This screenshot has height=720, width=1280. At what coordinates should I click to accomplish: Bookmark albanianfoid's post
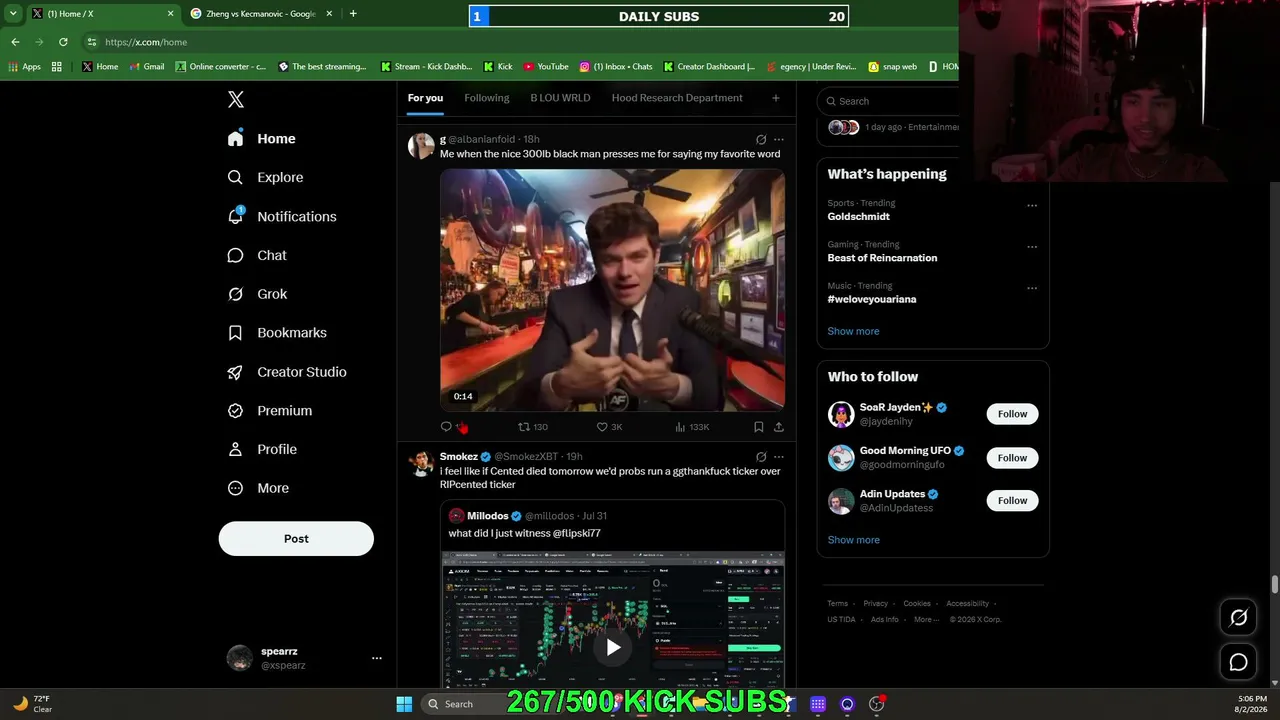tap(759, 427)
